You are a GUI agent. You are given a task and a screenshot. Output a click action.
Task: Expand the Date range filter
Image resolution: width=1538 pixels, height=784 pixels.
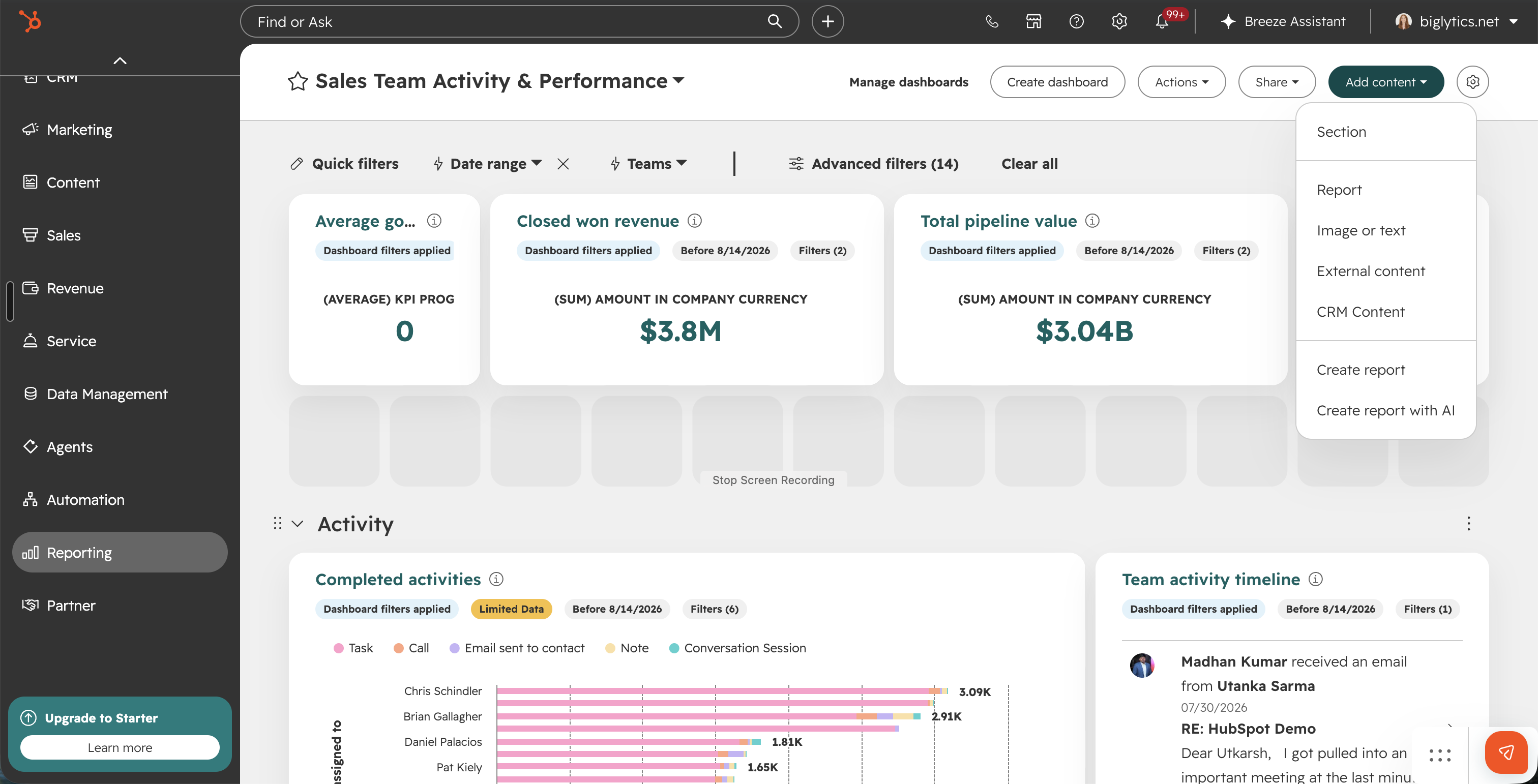495,164
